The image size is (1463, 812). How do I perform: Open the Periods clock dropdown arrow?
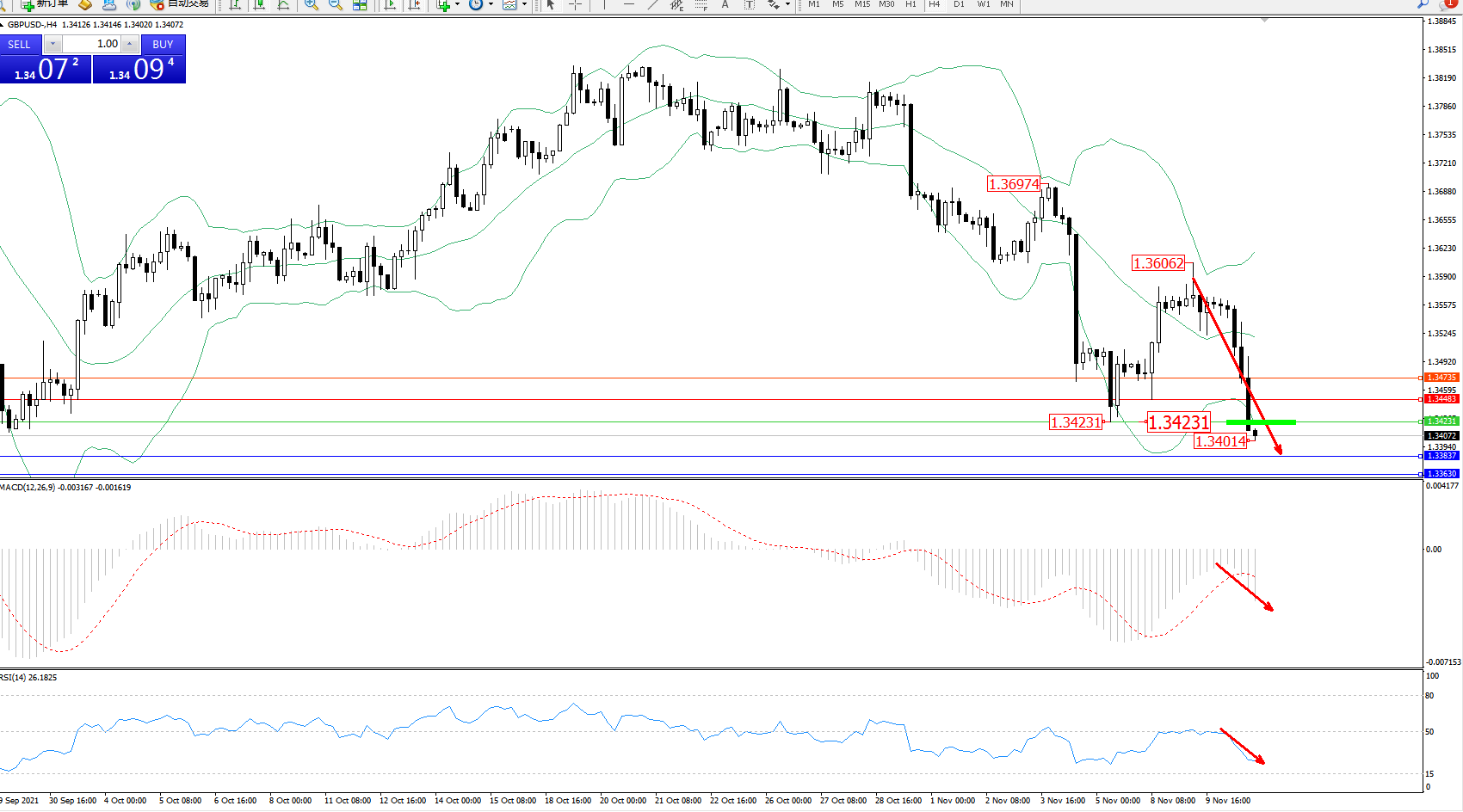coord(491,4)
